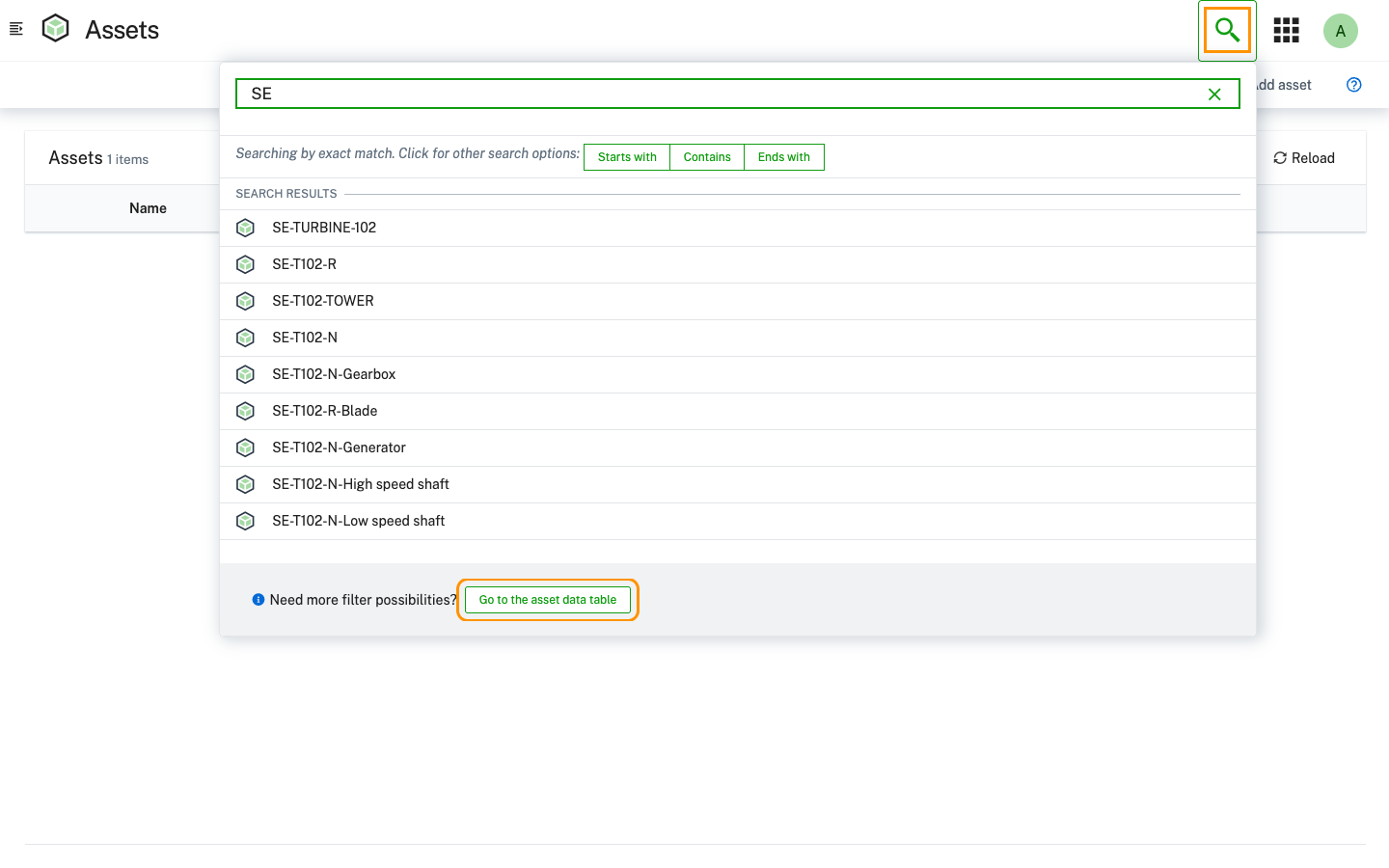Open the app switcher grid icon
Image resolution: width=1389 pixels, height=868 pixels.
tap(1286, 30)
